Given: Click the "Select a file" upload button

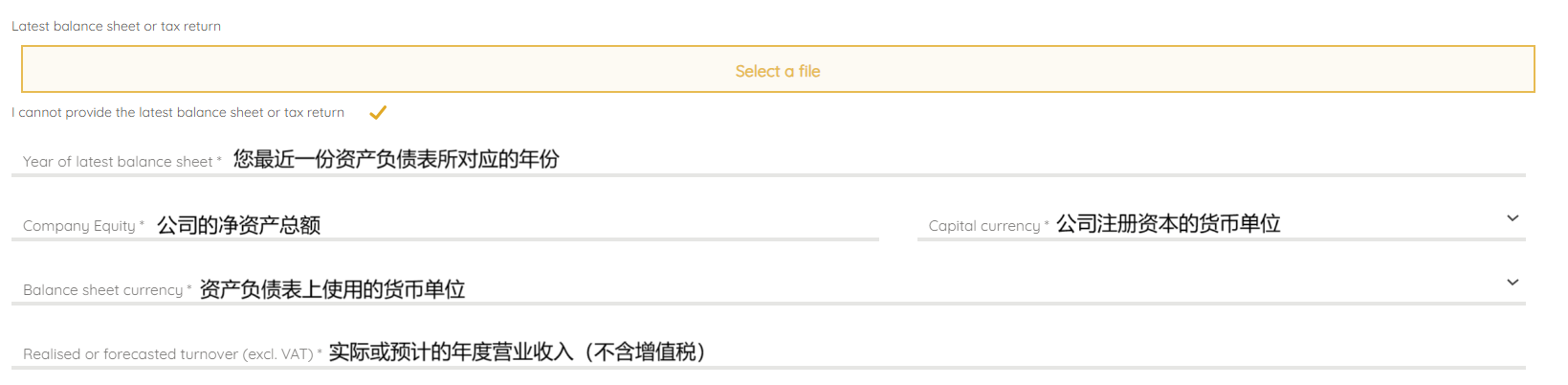Looking at the screenshot, I should pyautogui.click(x=778, y=70).
